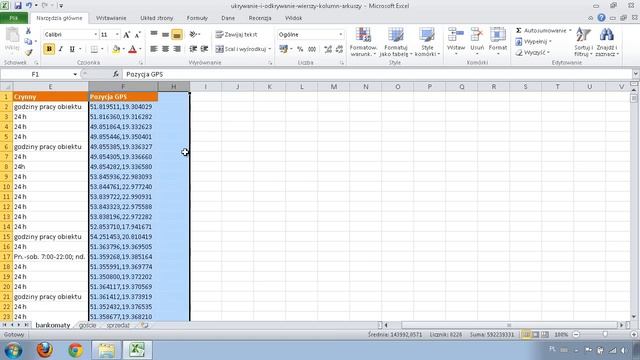Center text horizontally
640x360 pixels.
(x=165, y=49)
